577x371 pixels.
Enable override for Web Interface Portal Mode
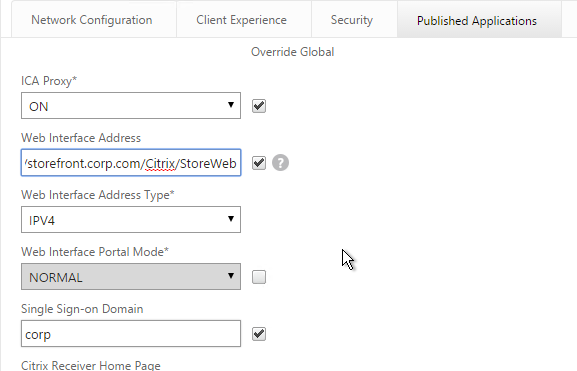point(259,277)
